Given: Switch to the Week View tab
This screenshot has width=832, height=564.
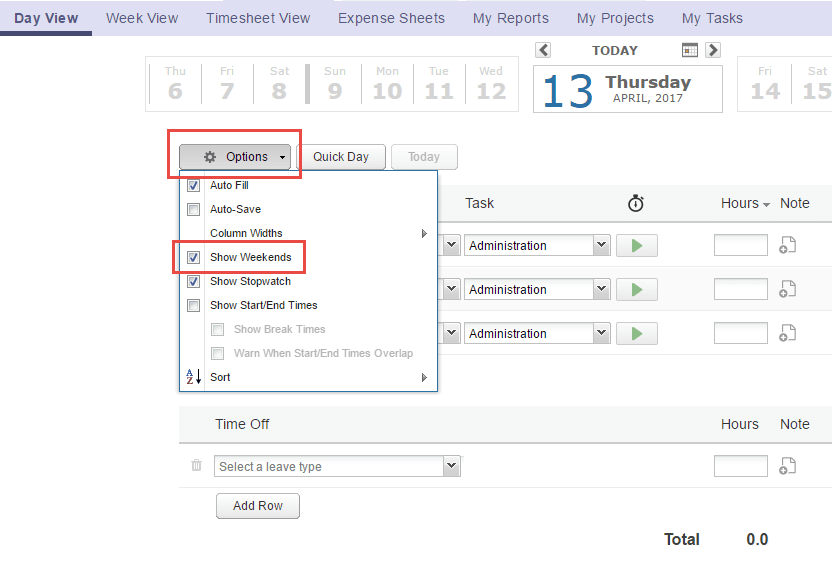Looking at the screenshot, I should 142,18.
